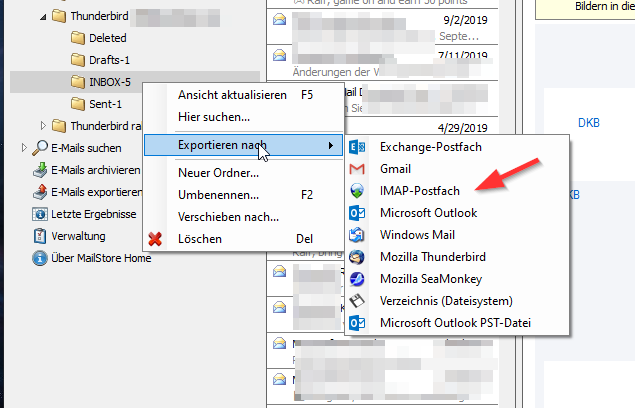Open Verwaltung
The height and width of the screenshot is (408, 635).
point(78,236)
